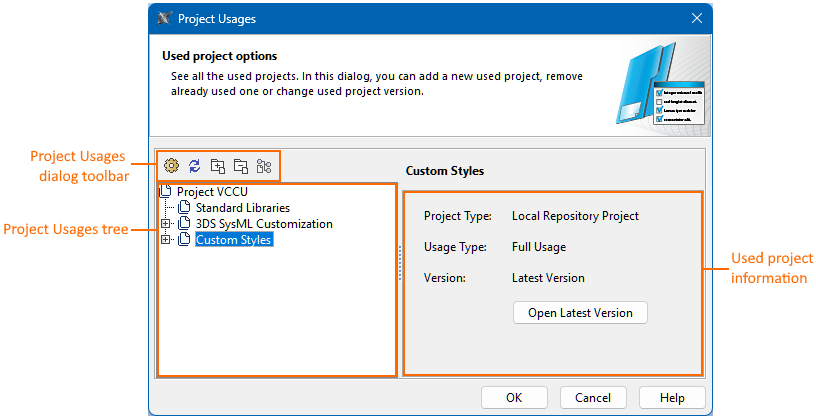Select Project VCCU in the tree
The height and width of the screenshot is (418, 816).
coord(212,191)
